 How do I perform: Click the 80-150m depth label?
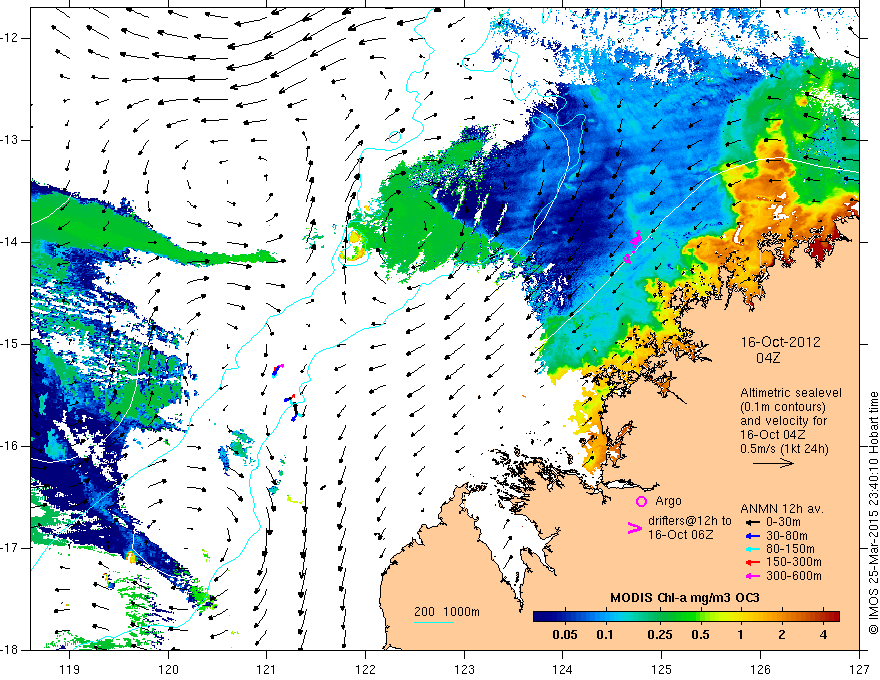coord(790,549)
